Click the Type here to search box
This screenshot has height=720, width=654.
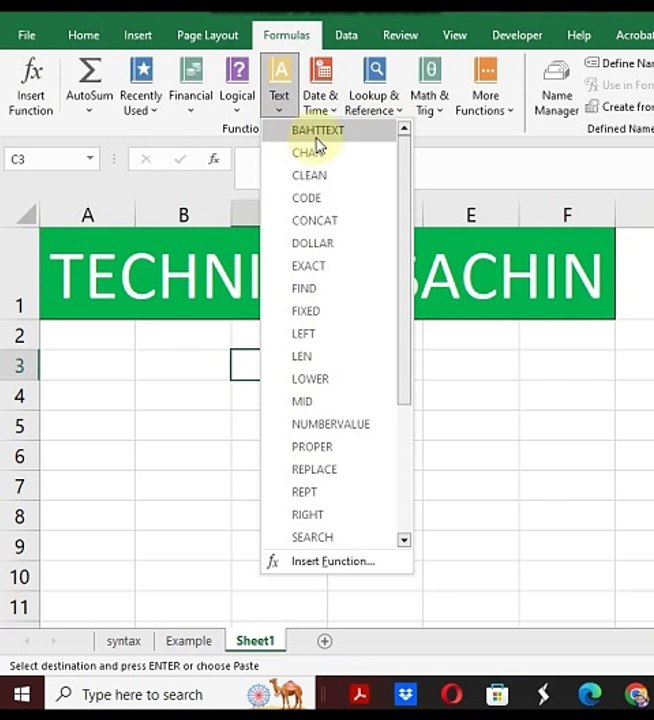point(180,694)
